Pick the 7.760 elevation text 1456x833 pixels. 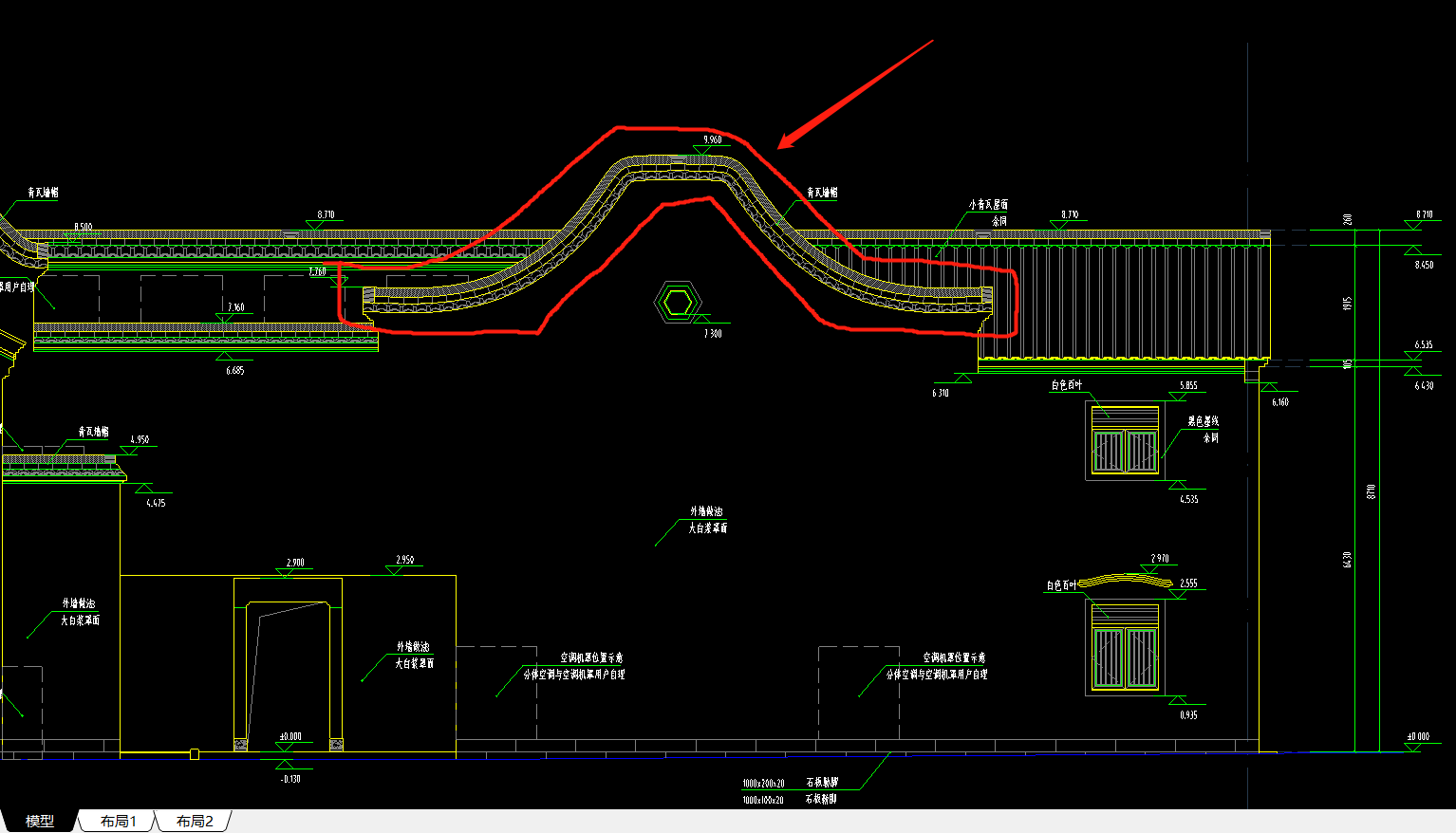(317, 271)
